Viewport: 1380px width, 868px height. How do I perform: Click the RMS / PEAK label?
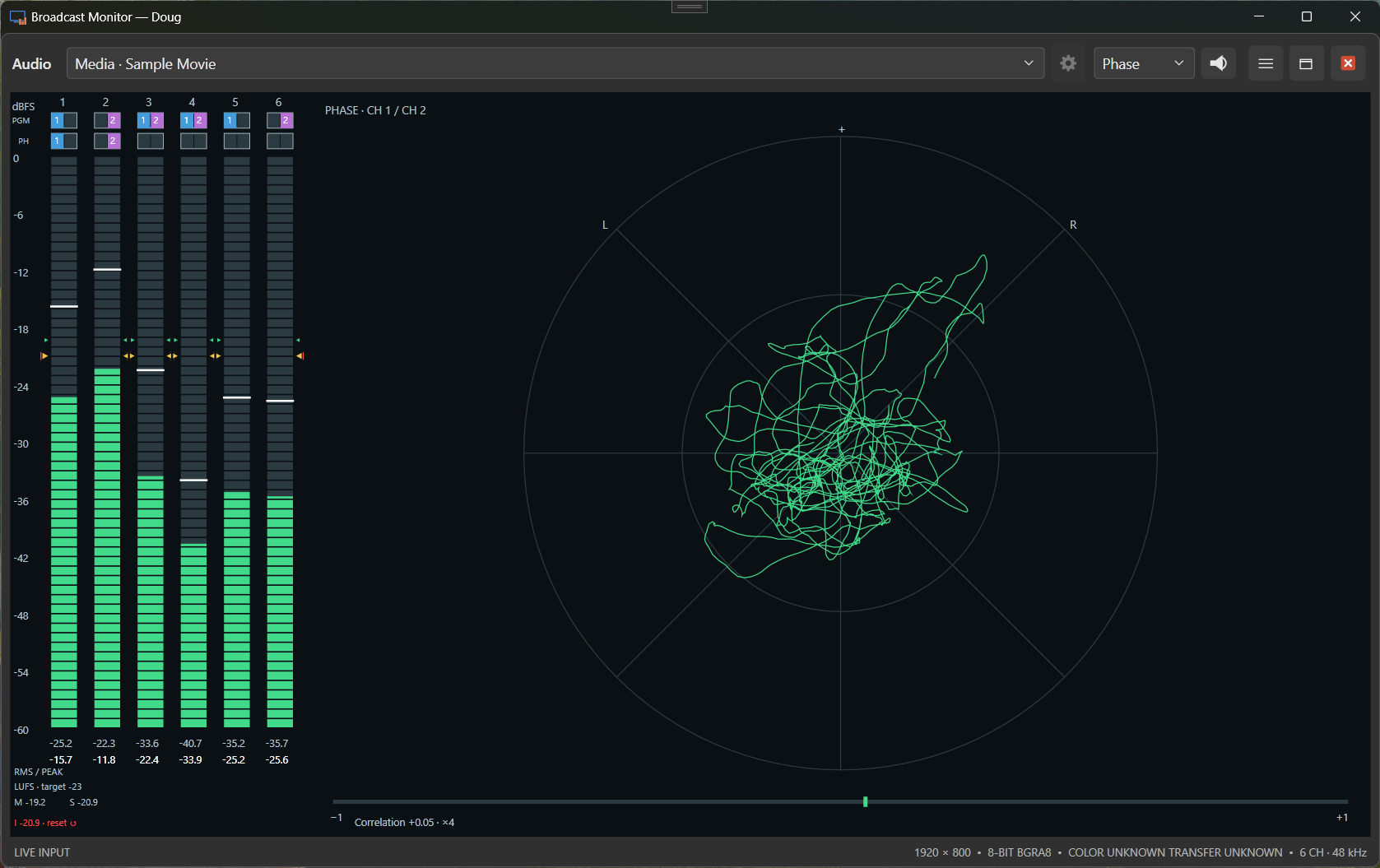coord(39,772)
